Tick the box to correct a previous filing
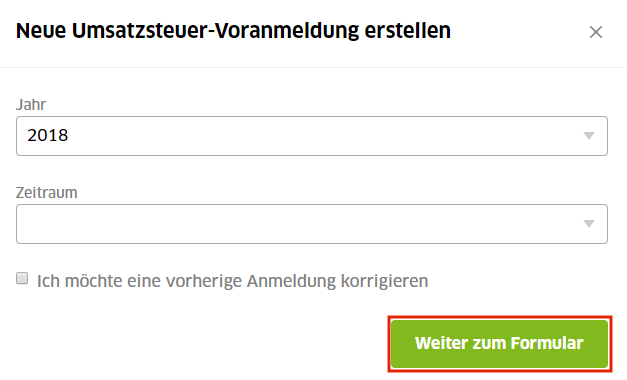Viewport: 627px width, 380px height. pyautogui.click(x=22, y=278)
